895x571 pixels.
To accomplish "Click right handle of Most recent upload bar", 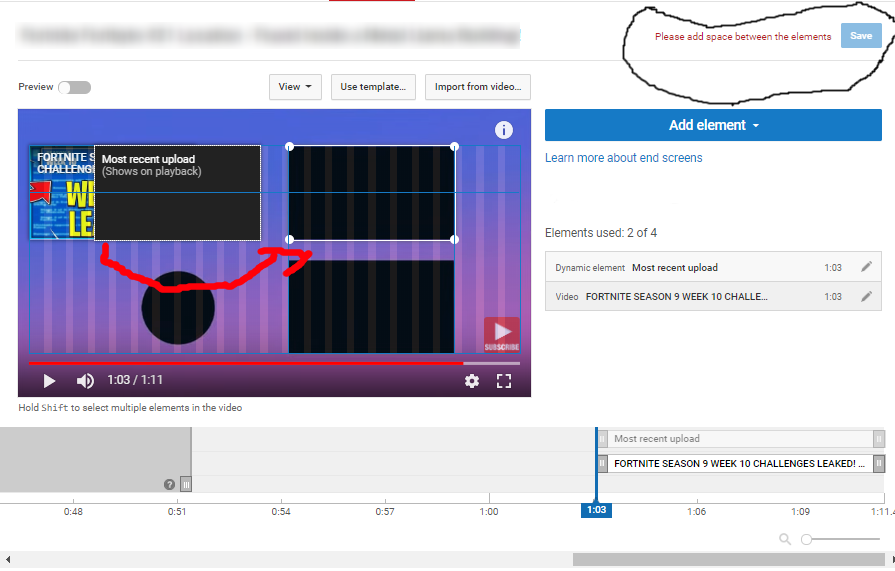I will (x=879, y=439).
